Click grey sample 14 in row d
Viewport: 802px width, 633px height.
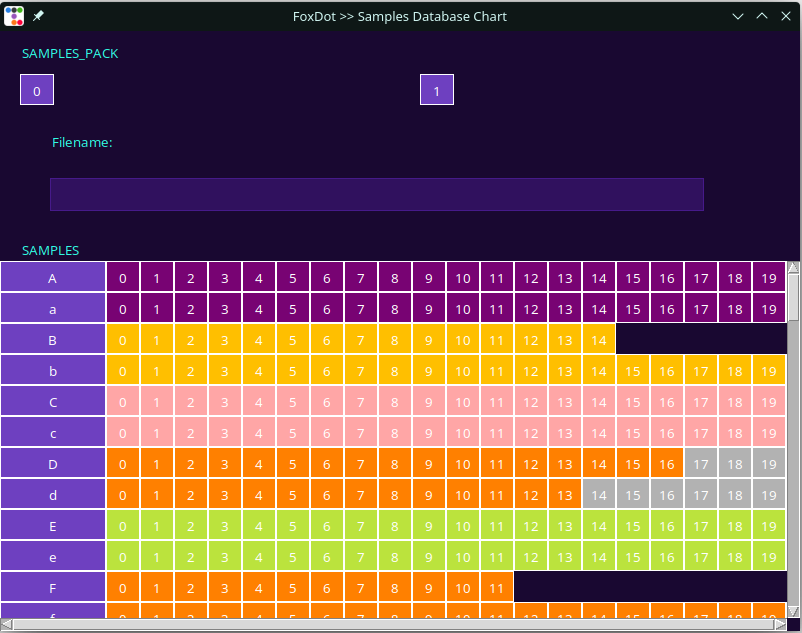click(599, 495)
